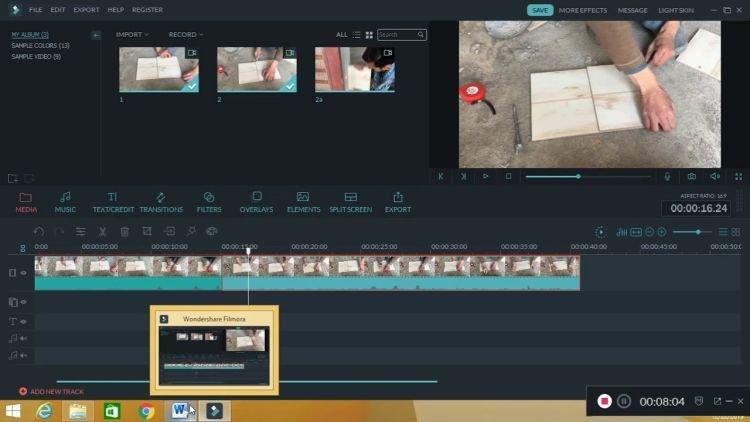This screenshot has height=422, width=750.
Task: Open the MUSIC tab
Action: (x=65, y=202)
